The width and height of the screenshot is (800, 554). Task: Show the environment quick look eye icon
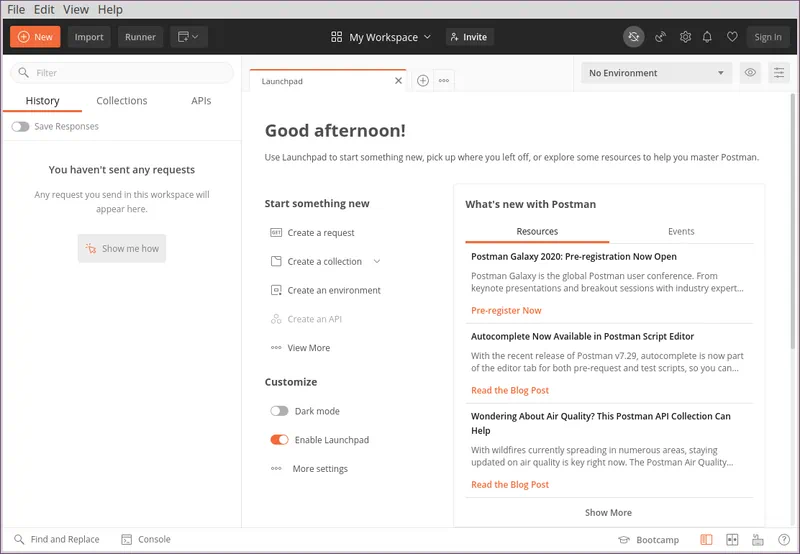click(x=750, y=73)
